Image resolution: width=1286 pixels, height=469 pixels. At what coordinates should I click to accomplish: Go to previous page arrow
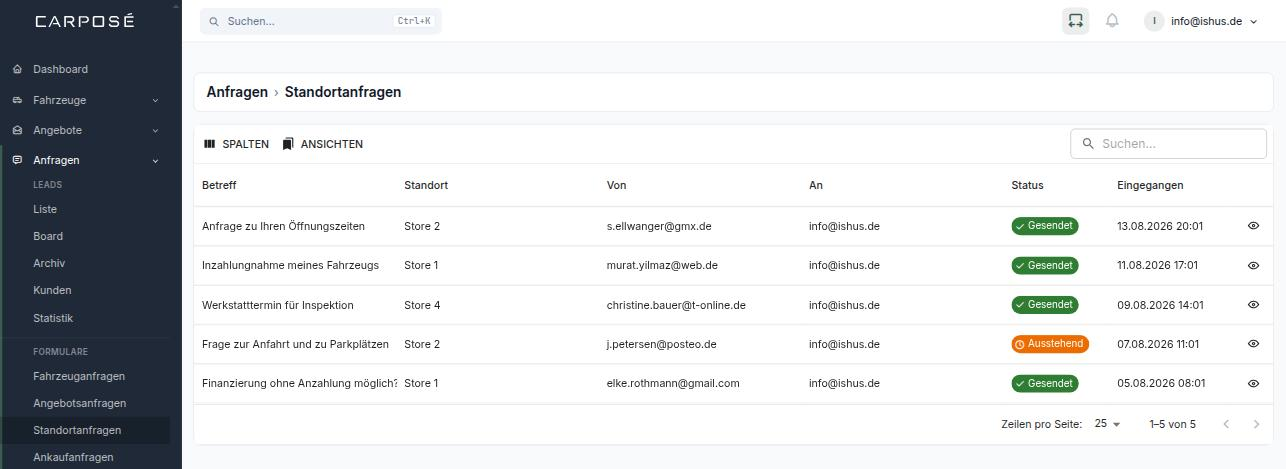click(1226, 424)
